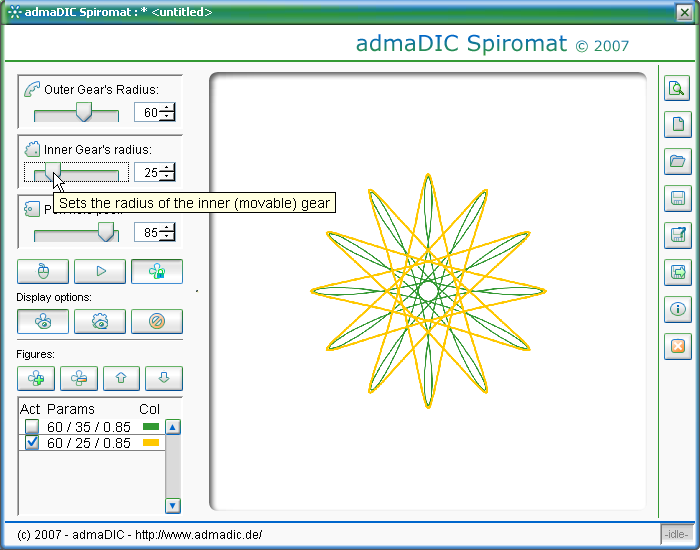This screenshot has width=700, height=550.
Task: Move selected figure up in list
Action: coord(121,378)
